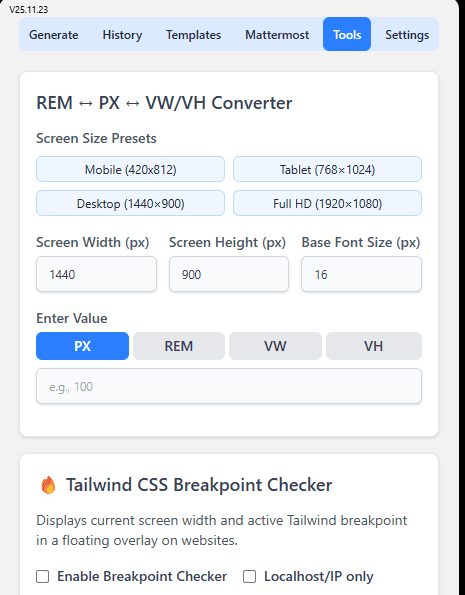This screenshot has width=465, height=595.
Task: Click the Screen Width input field
Action: pyautogui.click(x=96, y=274)
